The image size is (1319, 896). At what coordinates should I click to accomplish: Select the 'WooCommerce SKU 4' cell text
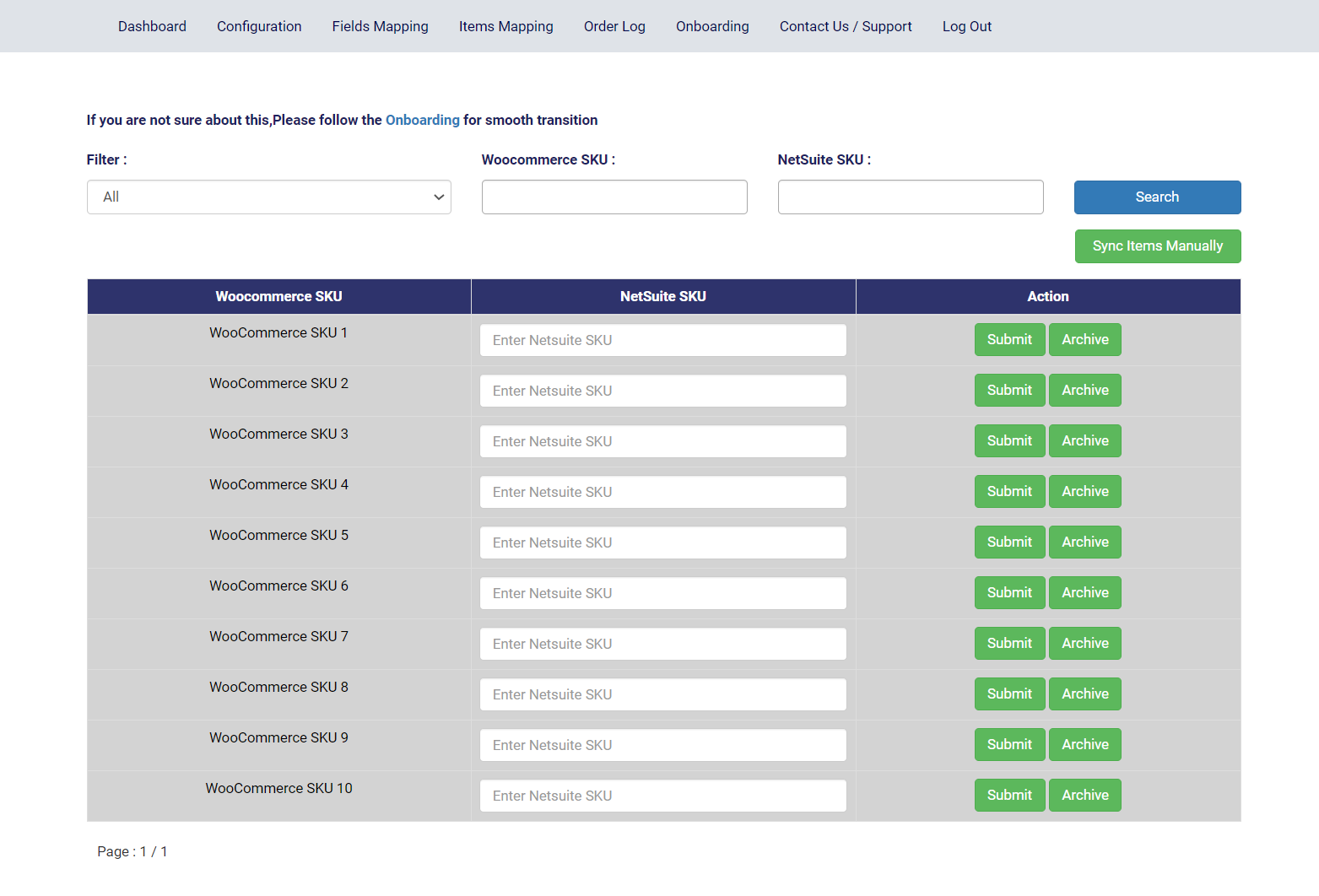pyautogui.click(x=278, y=484)
